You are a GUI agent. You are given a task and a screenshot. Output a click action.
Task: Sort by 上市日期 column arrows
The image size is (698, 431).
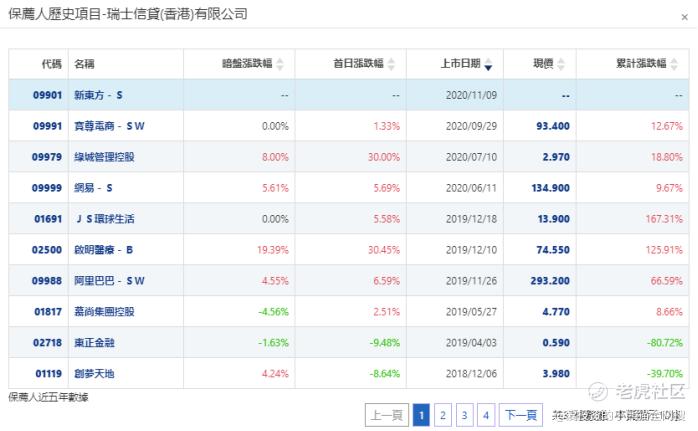coord(488,64)
